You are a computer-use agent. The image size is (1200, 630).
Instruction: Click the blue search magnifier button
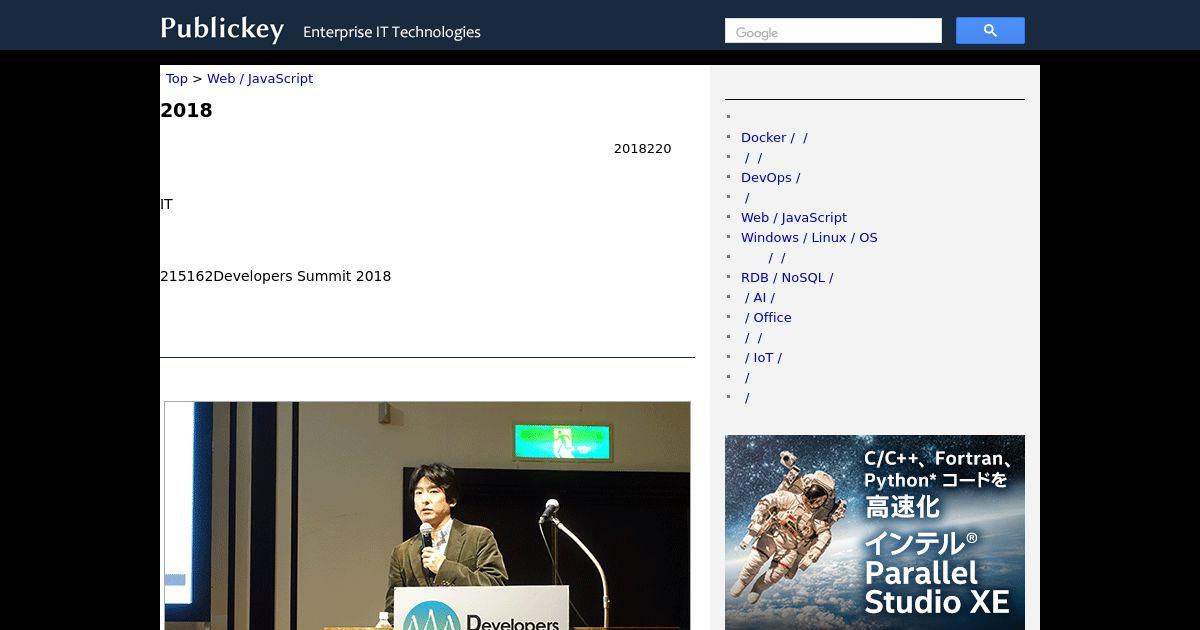point(990,31)
